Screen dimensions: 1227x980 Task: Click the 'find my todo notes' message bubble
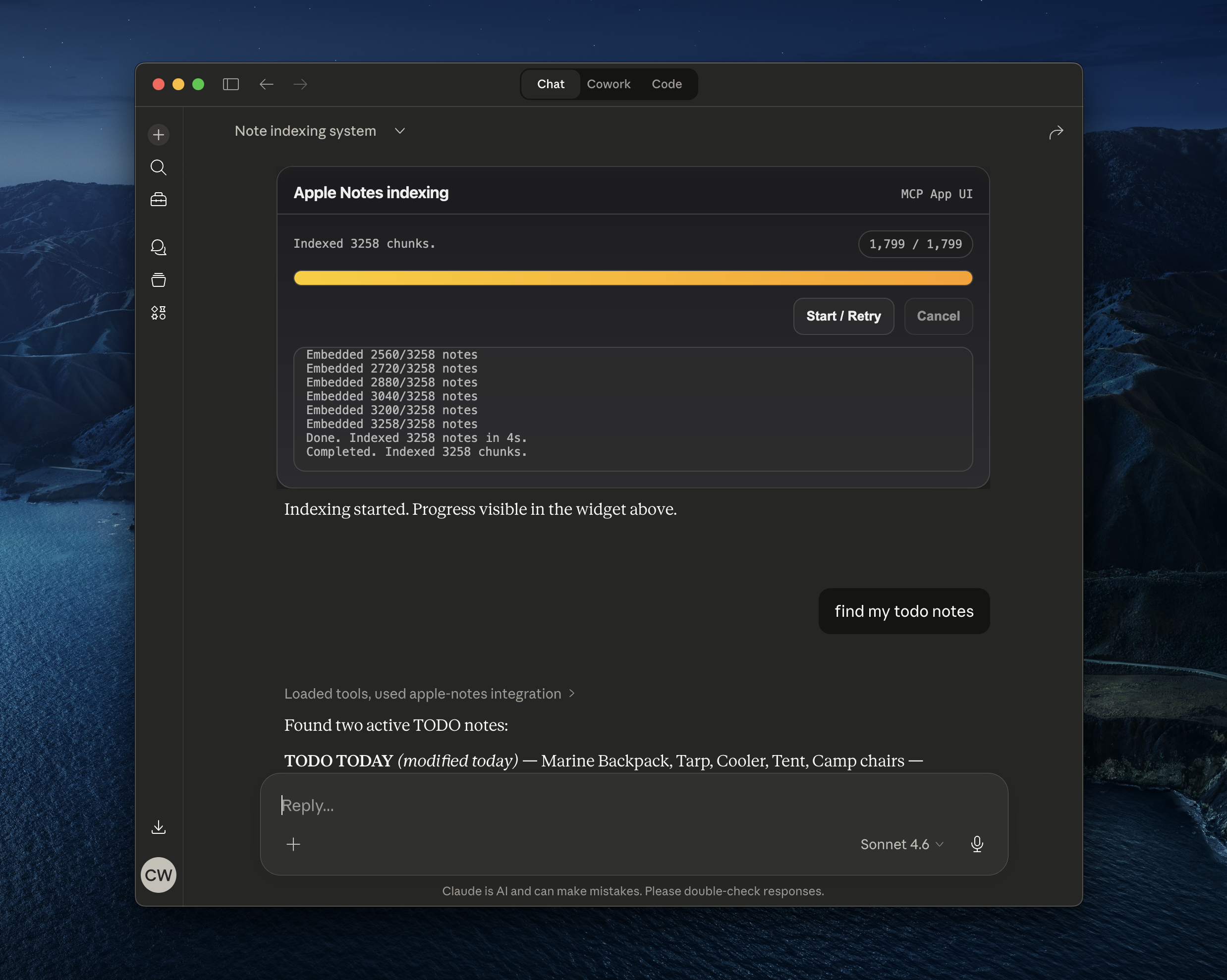tap(904, 611)
